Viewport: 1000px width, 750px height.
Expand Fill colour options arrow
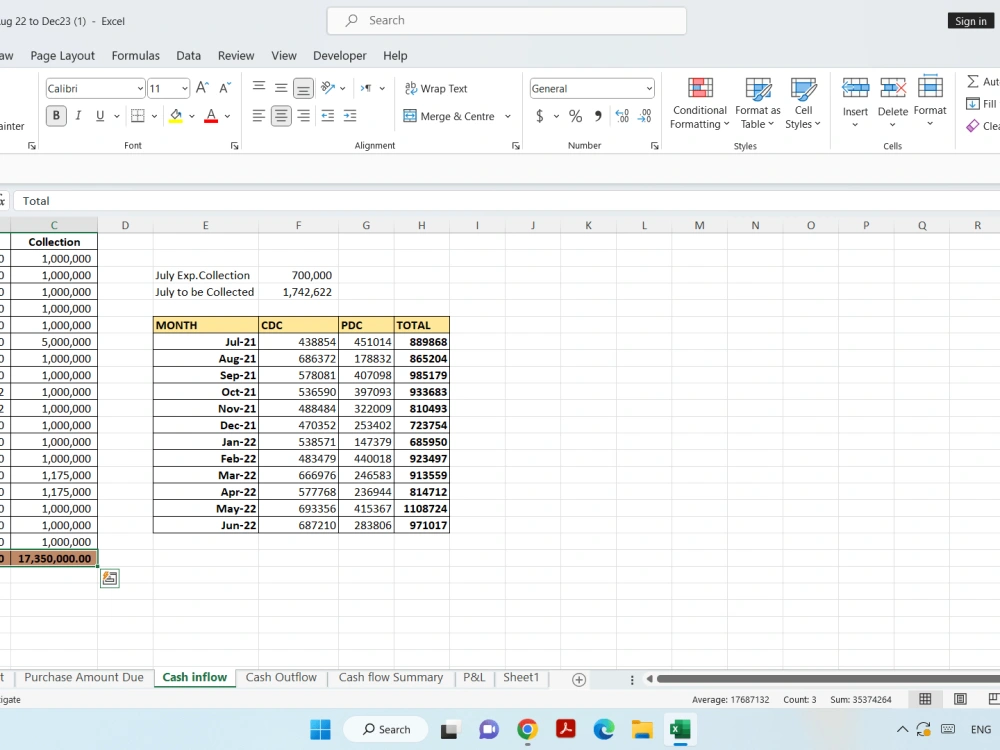click(191, 116)
